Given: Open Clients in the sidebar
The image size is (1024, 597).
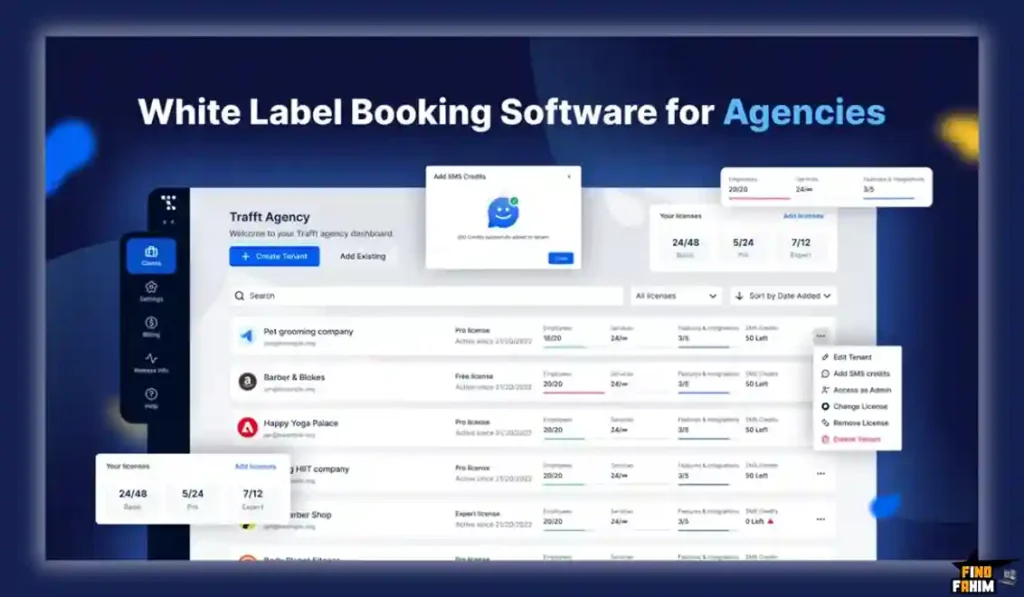Looking at the screenshot, I should (x=151, y=256).
